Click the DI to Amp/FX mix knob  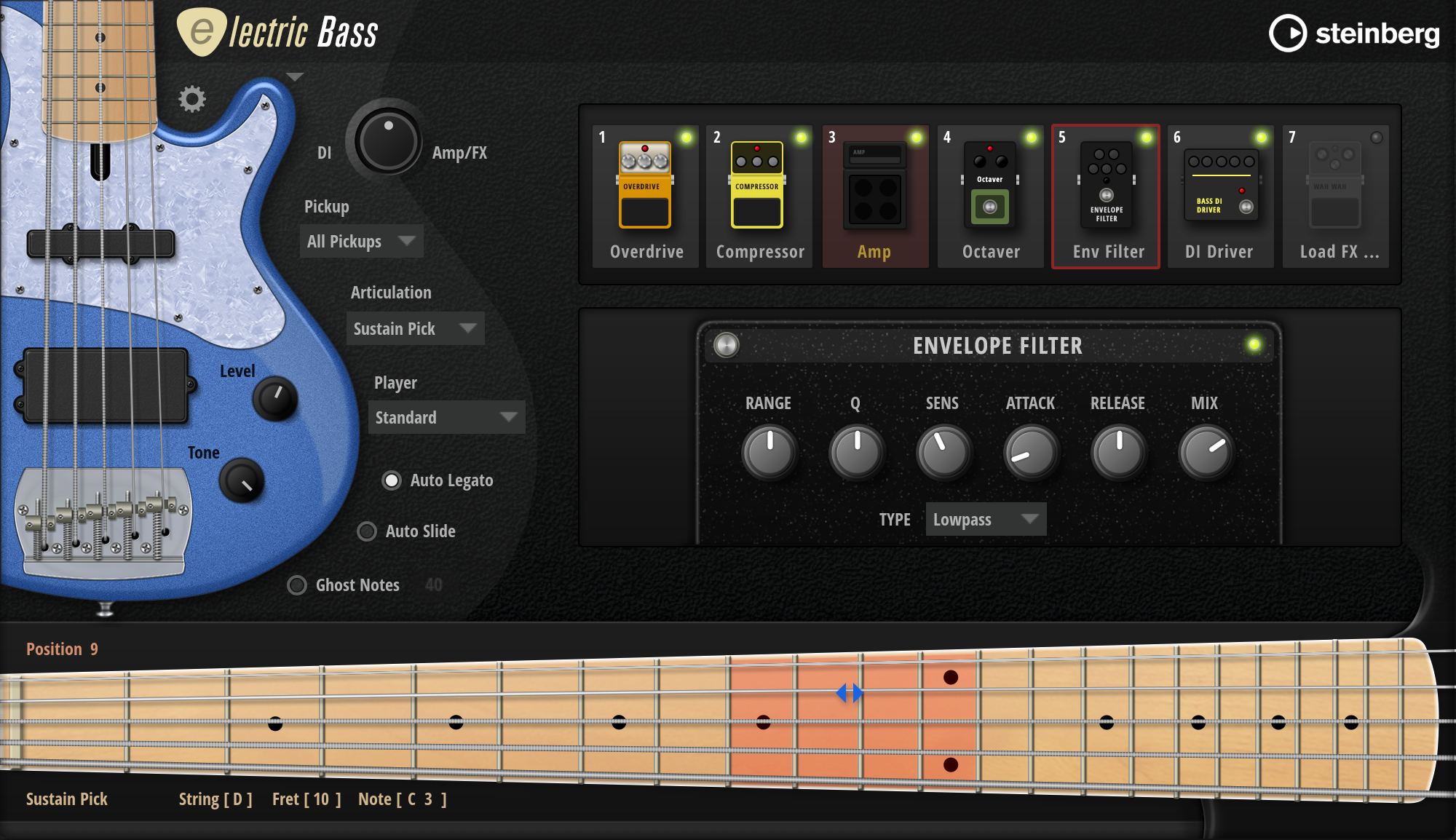point(387,141)
